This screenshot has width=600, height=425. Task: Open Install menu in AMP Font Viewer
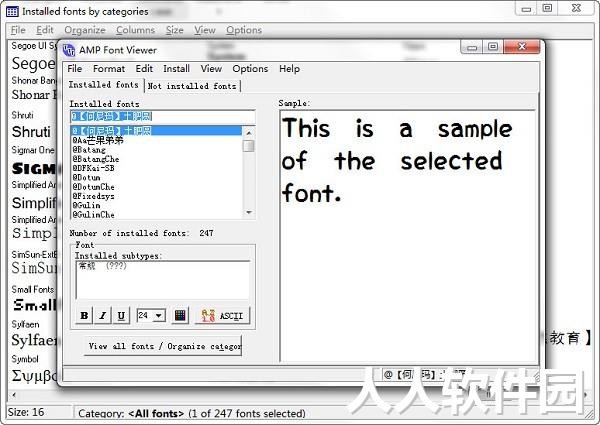click(176, 69)
